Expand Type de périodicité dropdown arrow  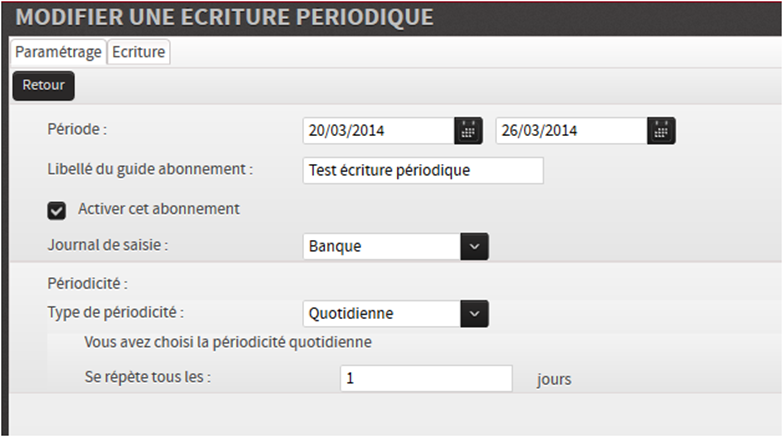click(474, 314)
